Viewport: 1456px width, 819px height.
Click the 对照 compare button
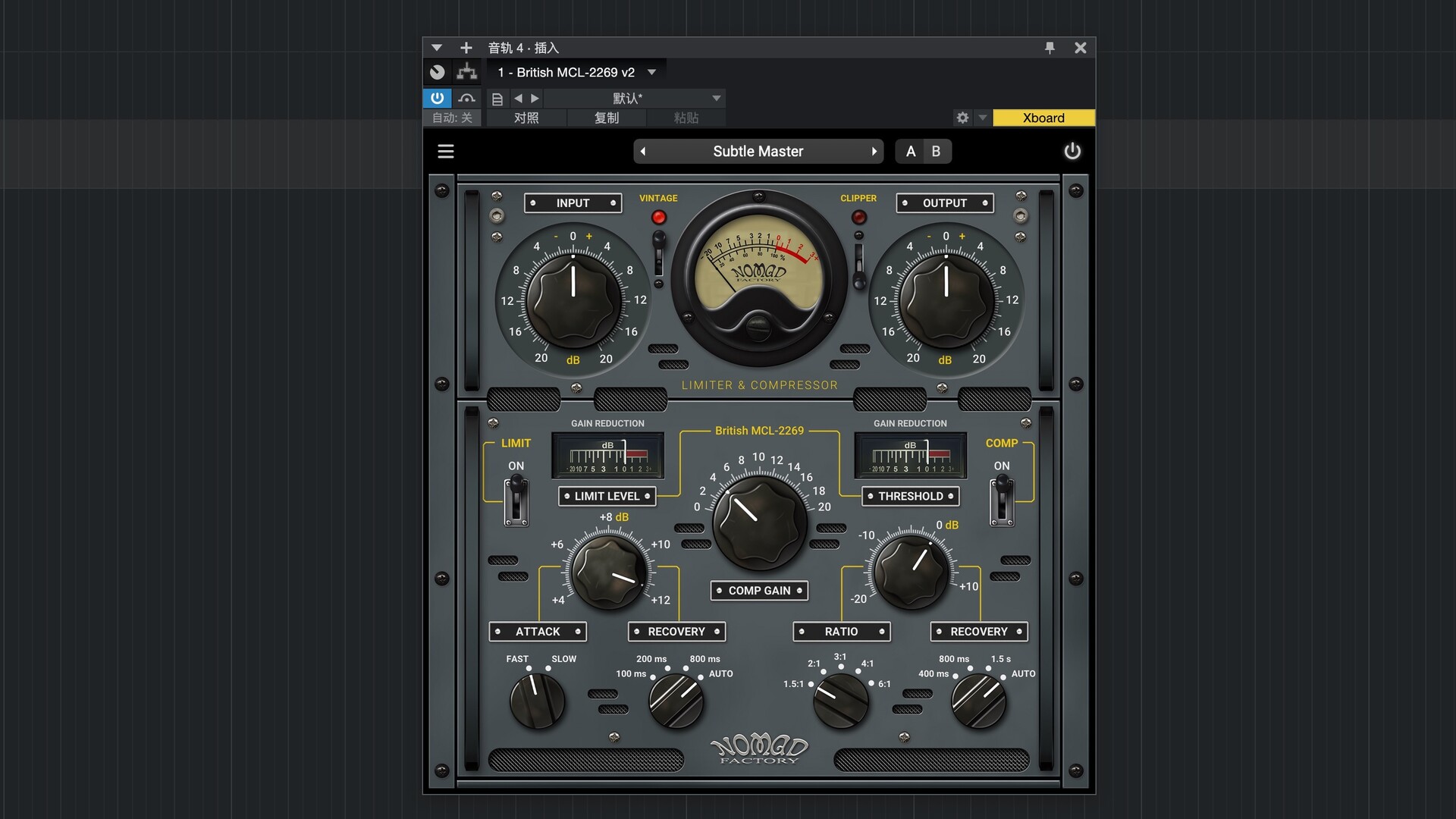pyautogui.click(x=526, y=118)
